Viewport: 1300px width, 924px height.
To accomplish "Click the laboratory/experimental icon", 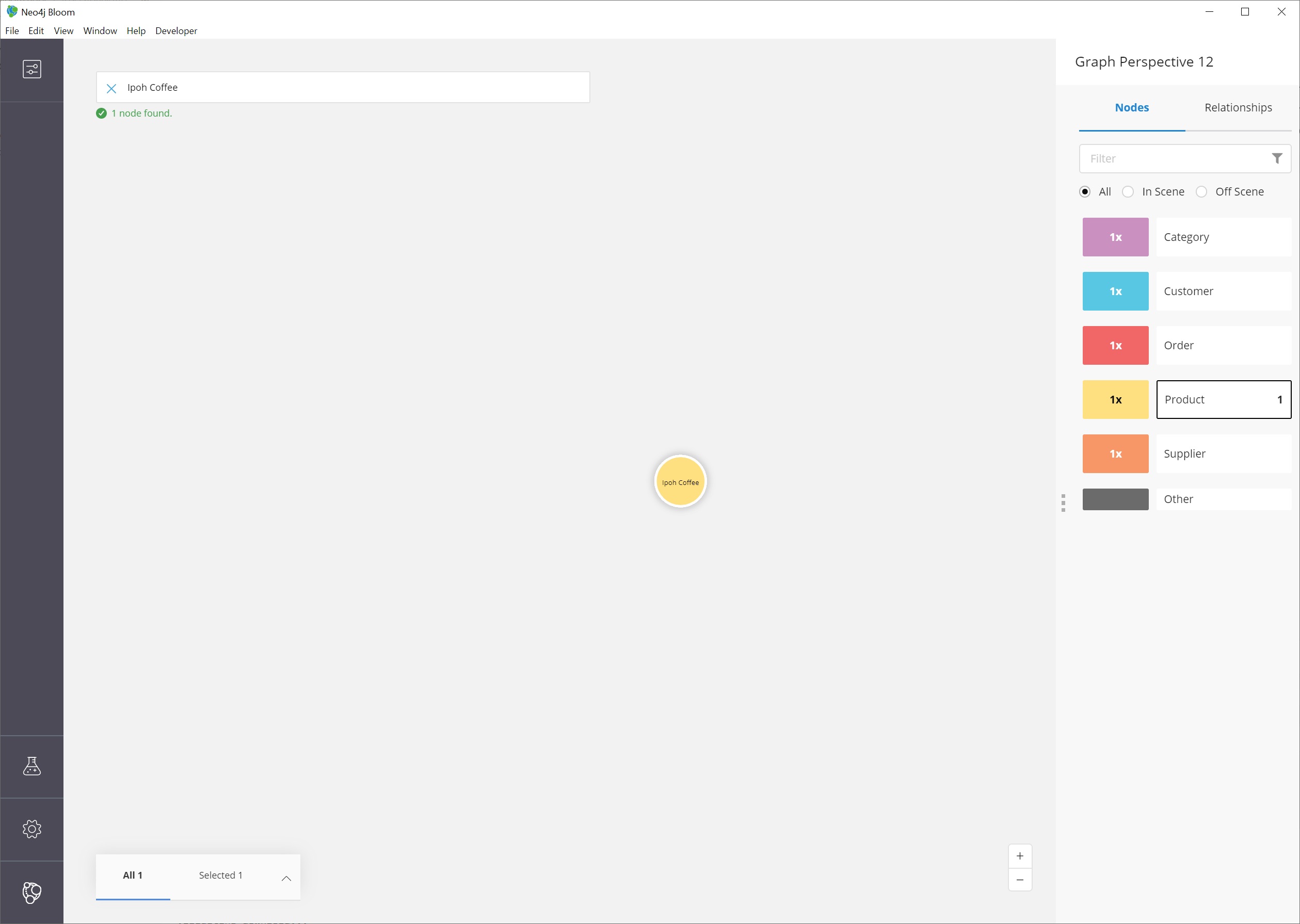I will tap(32, 766).
